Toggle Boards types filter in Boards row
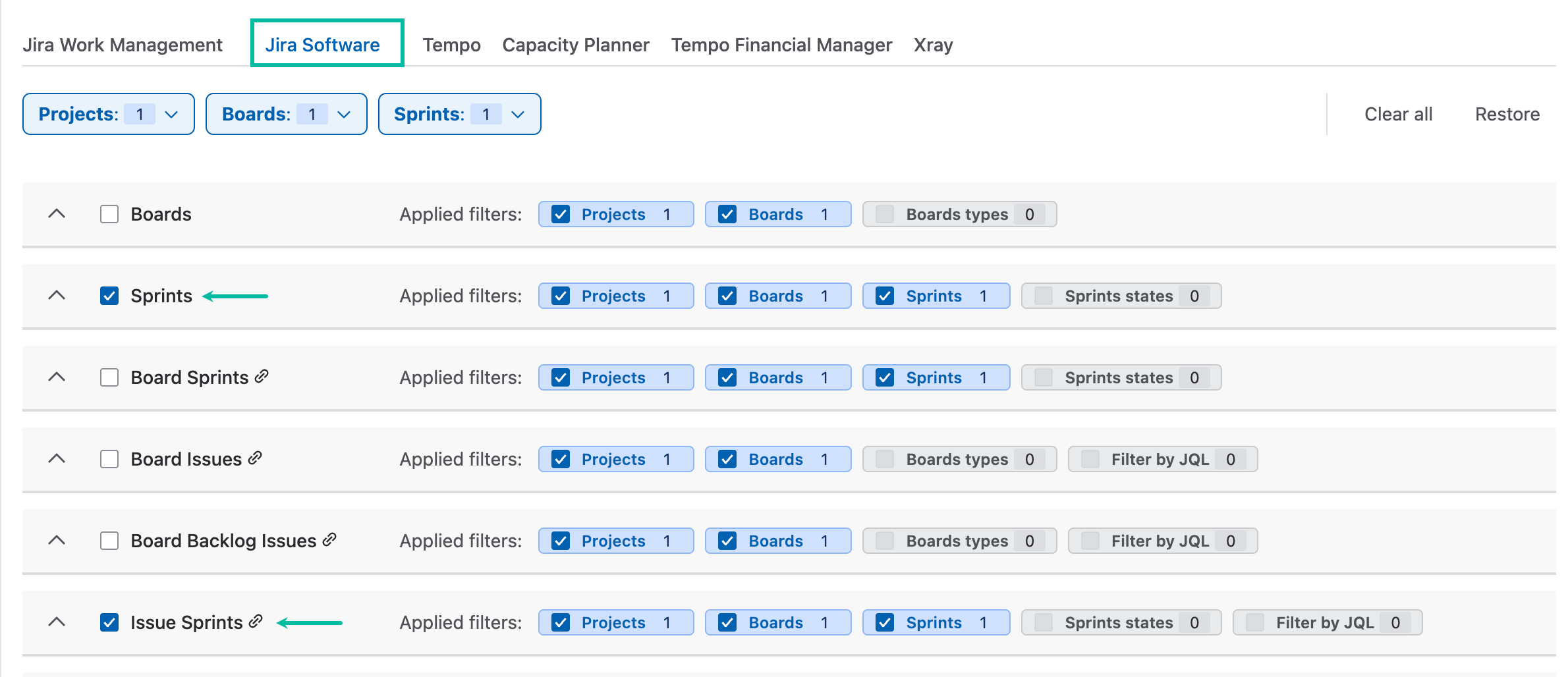This screenshot has width=1568, height=677. point(959,214)
